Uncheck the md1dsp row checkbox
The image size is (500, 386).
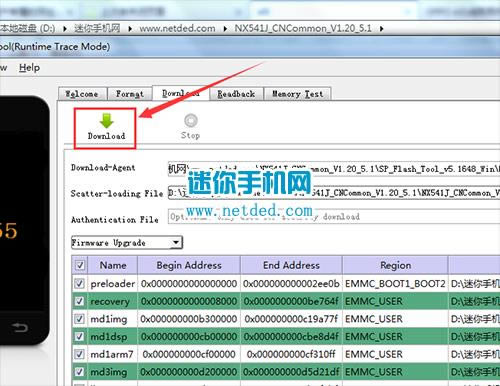click(79, 337)
